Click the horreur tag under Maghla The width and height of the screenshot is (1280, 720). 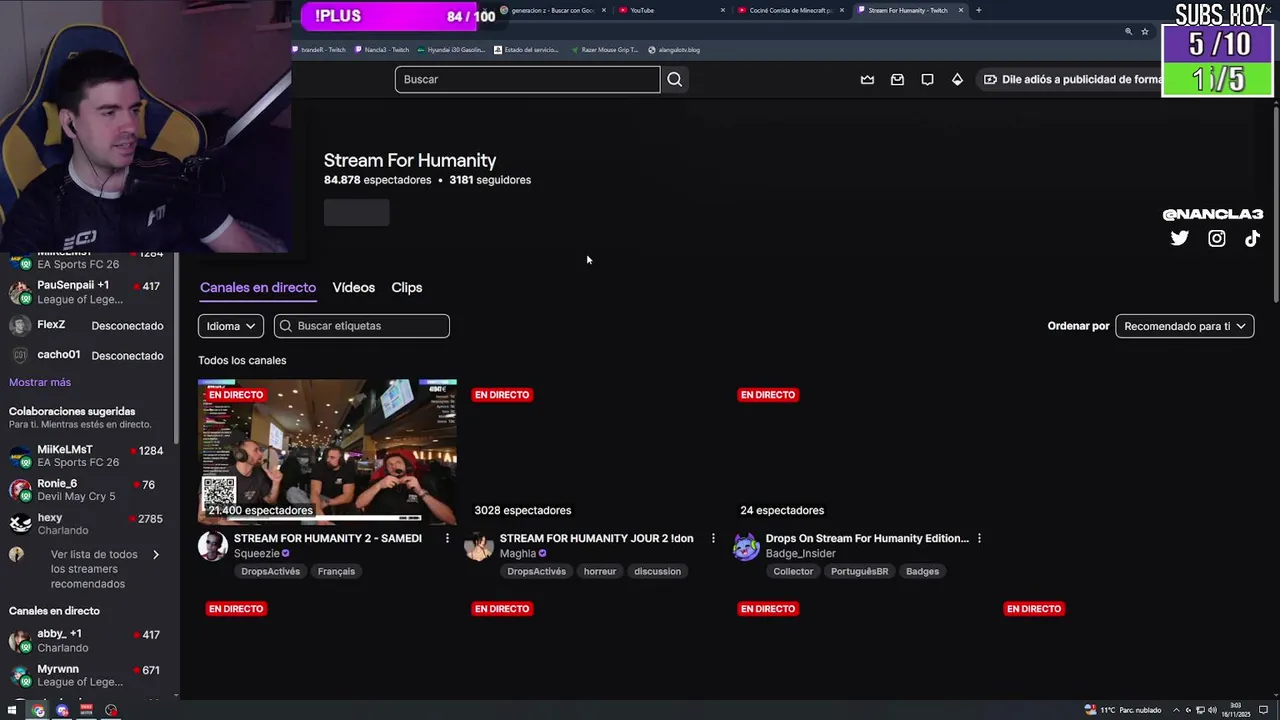(600, 571)
